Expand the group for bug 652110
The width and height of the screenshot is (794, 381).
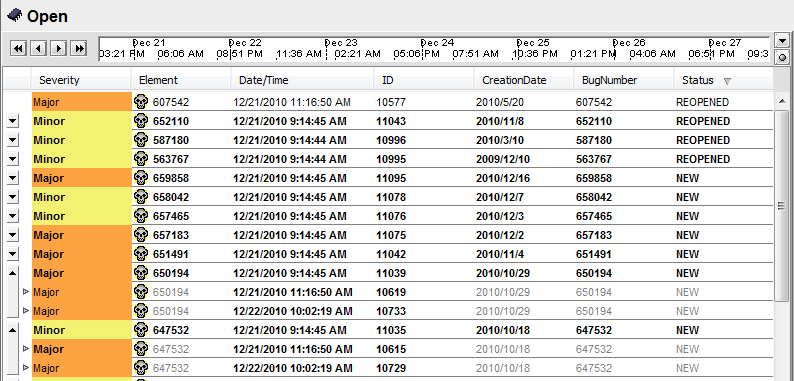tap(13, 121)
